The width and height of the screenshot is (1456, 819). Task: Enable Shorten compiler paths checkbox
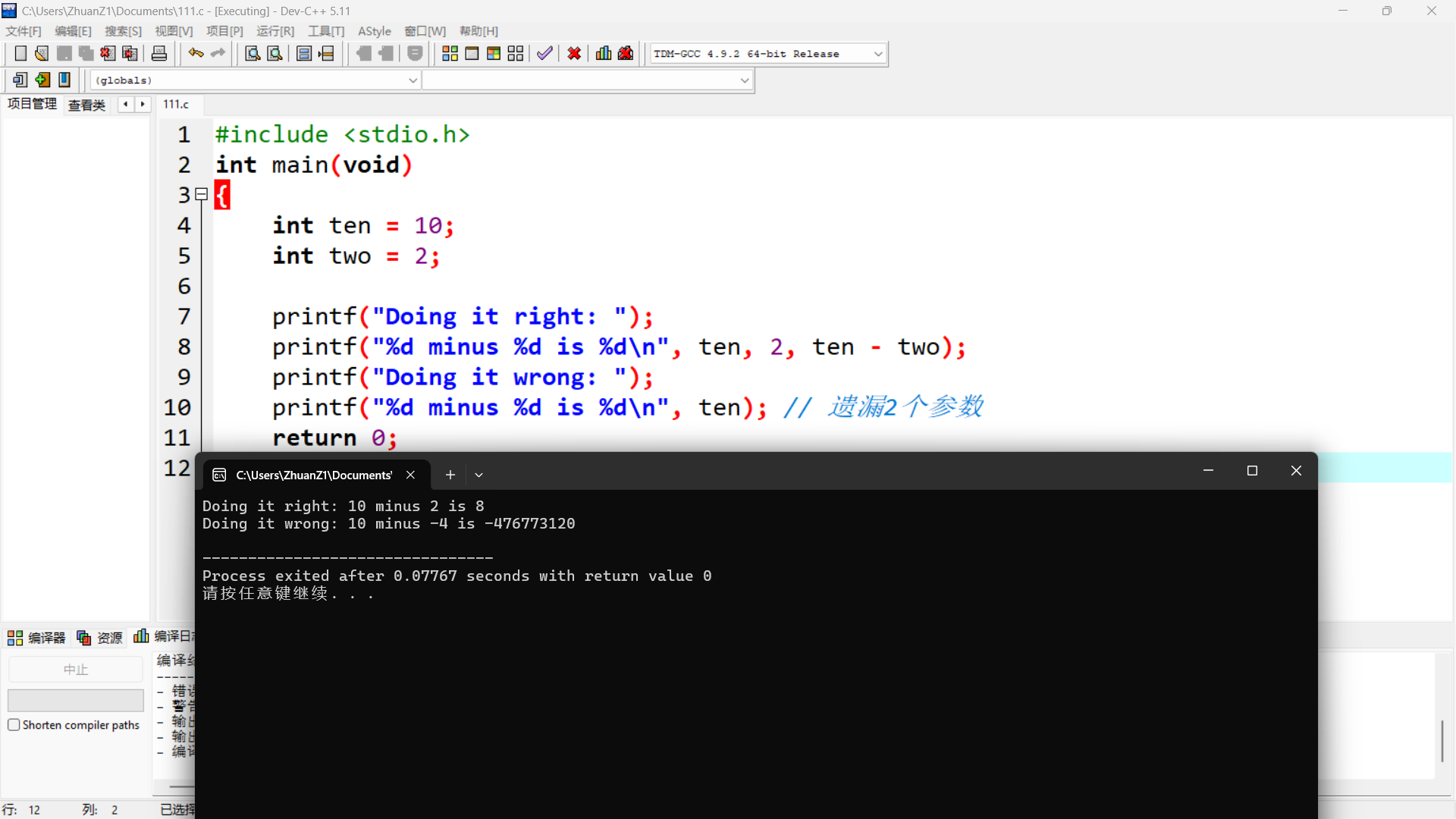pyautogui.click(x=14, y=725)
